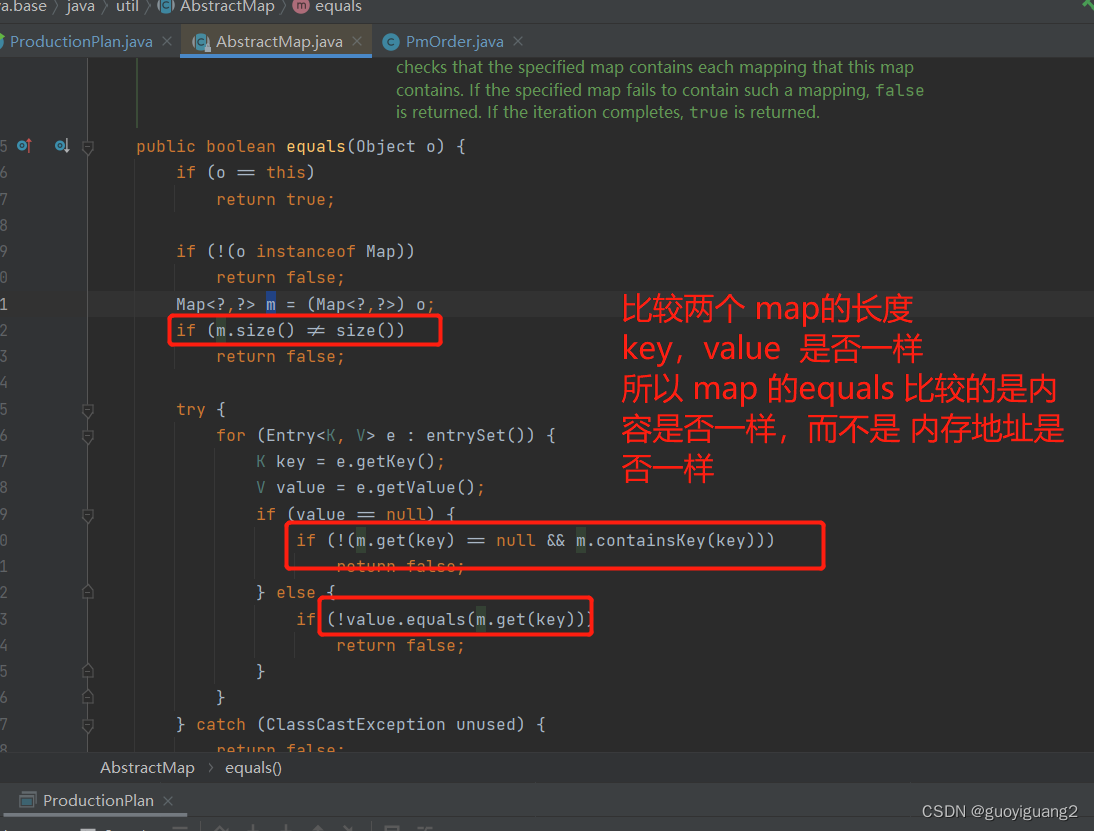Image resolution: width=1094 pixels, height=831 pixels.
Task: Close the ProductionPlan tool window tab
Action: [166, 800]
